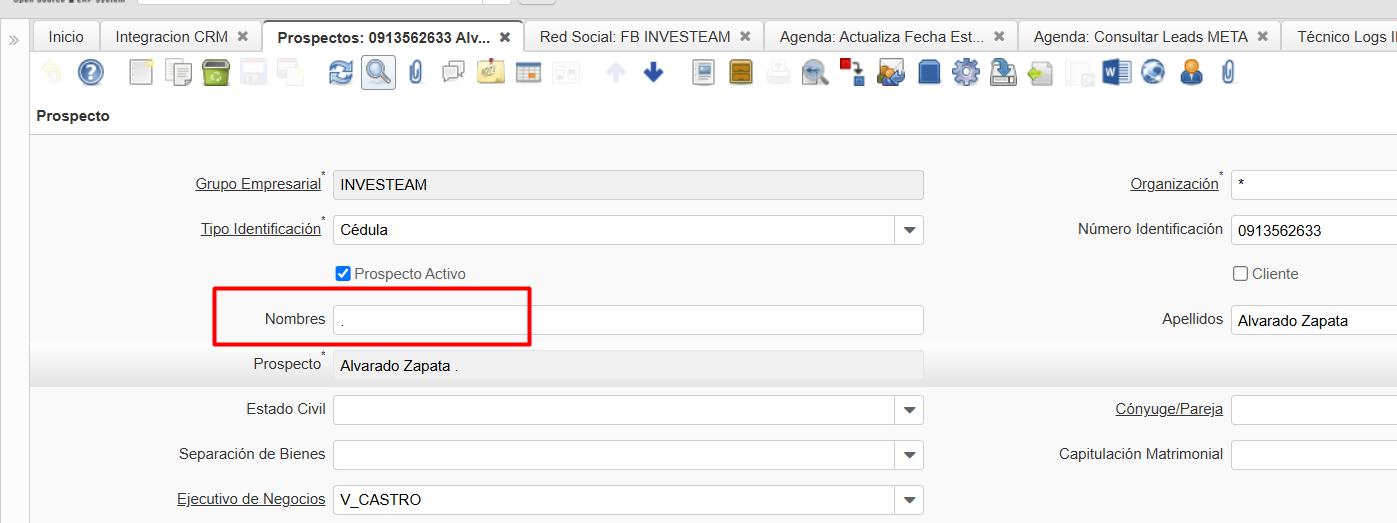Open the yellow post-it note icon

490,72
